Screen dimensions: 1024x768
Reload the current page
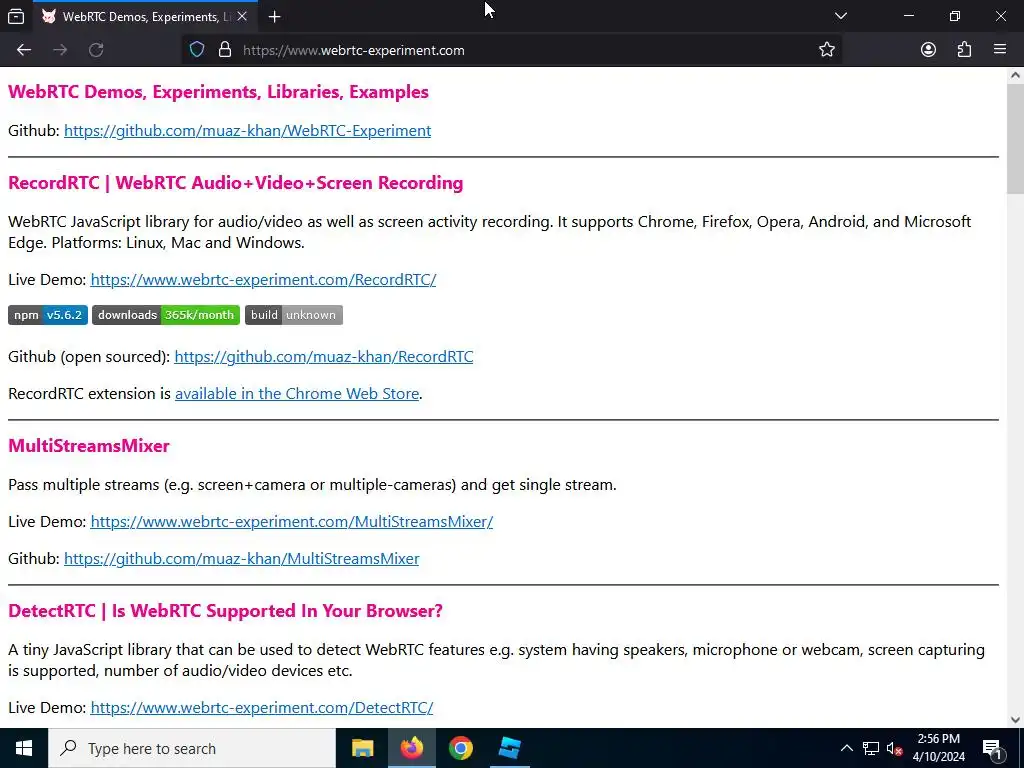tap(96, 50)
